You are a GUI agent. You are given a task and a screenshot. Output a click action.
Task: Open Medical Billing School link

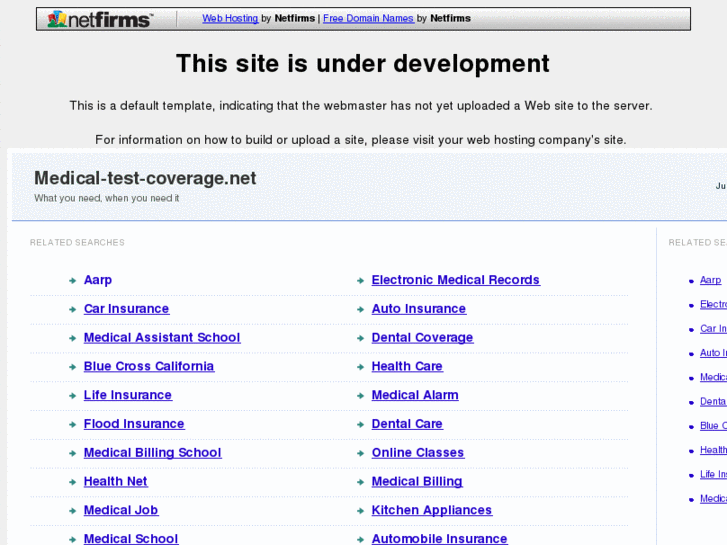pos(153,453)
